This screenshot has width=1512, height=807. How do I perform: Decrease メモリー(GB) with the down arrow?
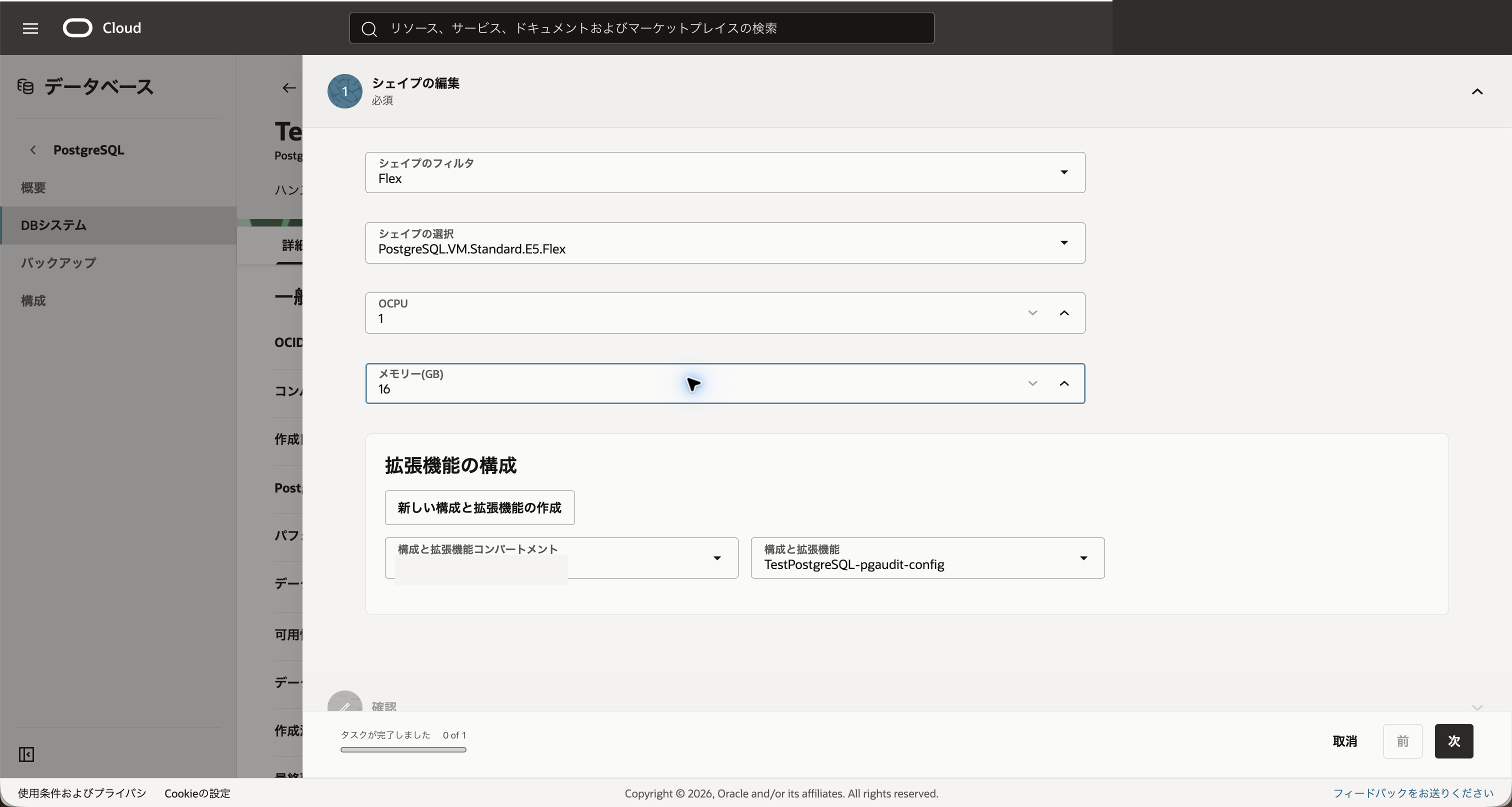(x=1032, y=383)
